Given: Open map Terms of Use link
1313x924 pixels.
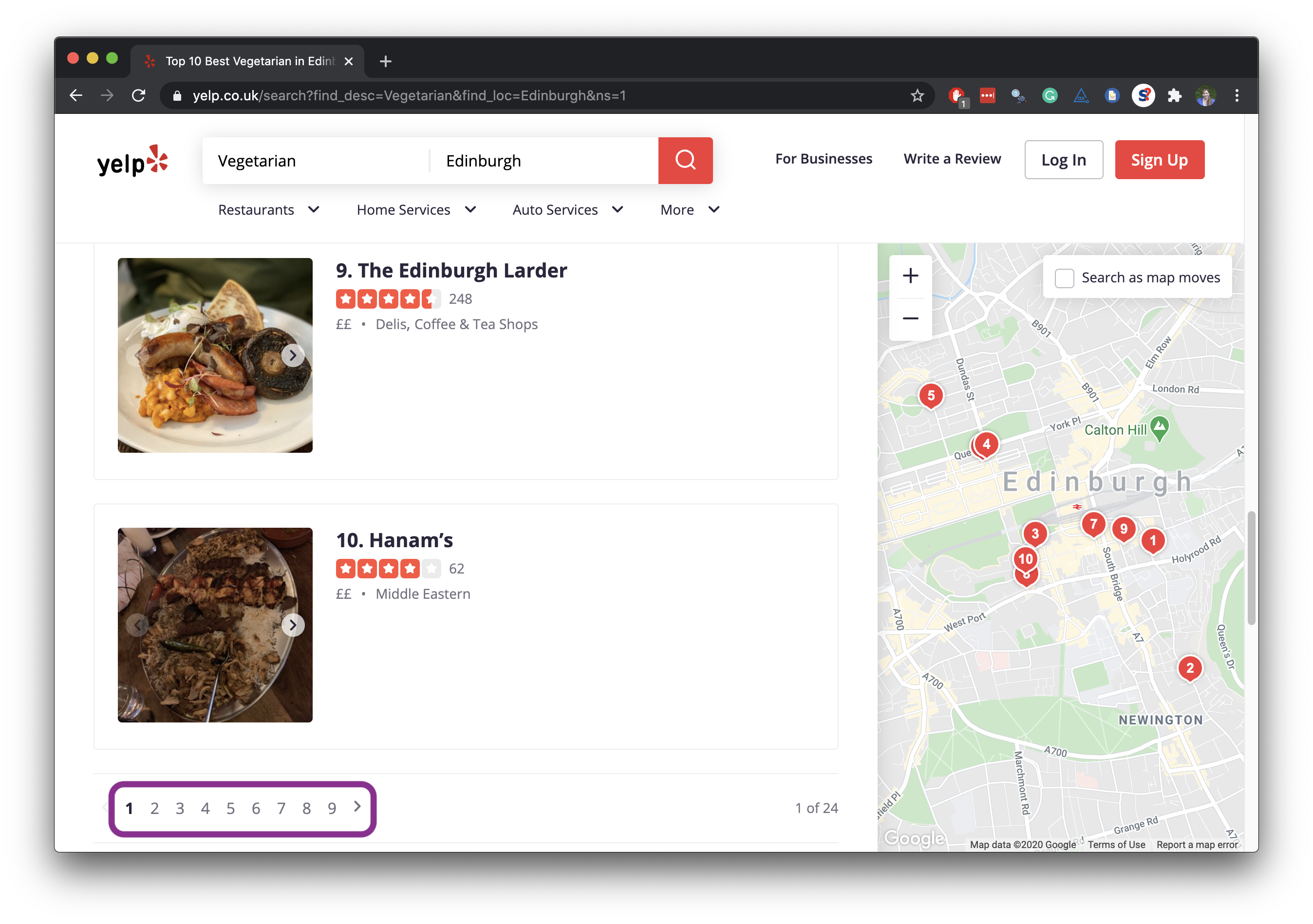Looking at the screenshot, I should click(1116, 845).
